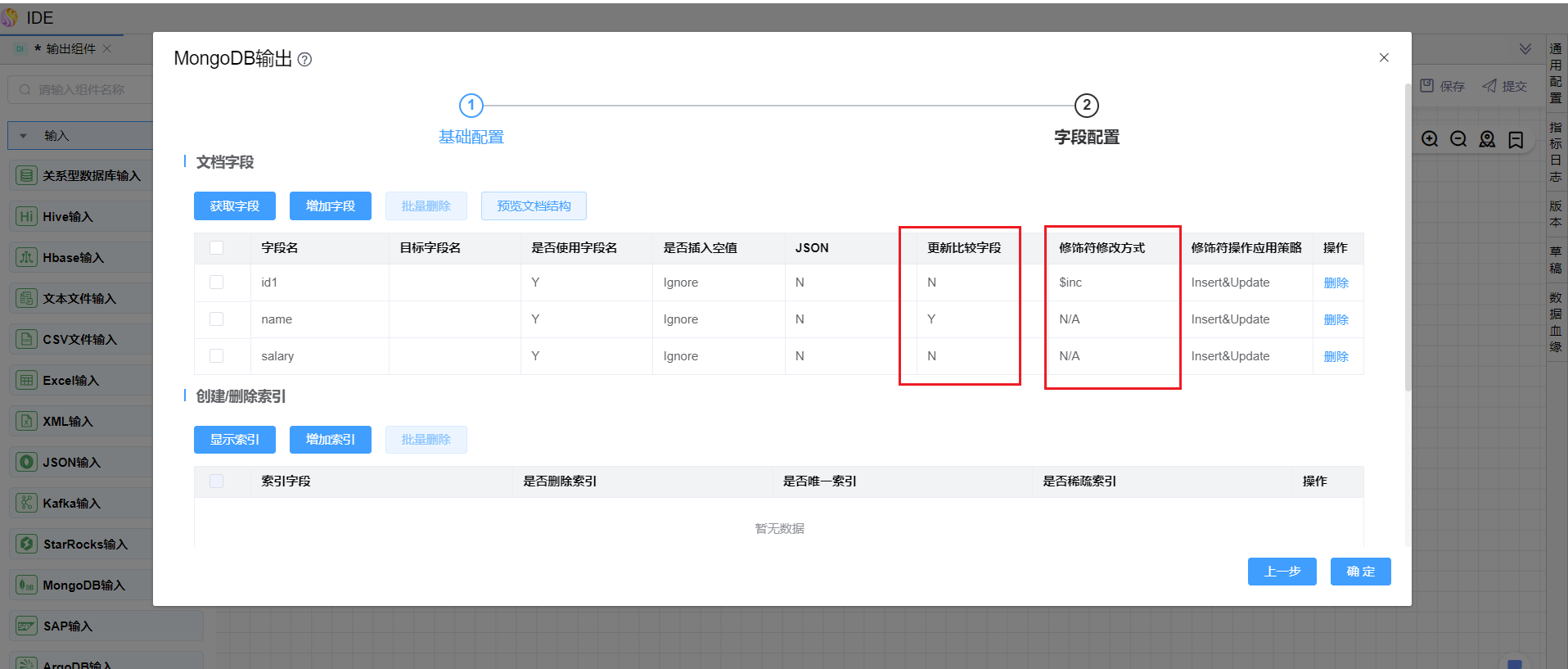Collapse the 输入 component category
Screen dimensions: 1568x669
(24, 136)
